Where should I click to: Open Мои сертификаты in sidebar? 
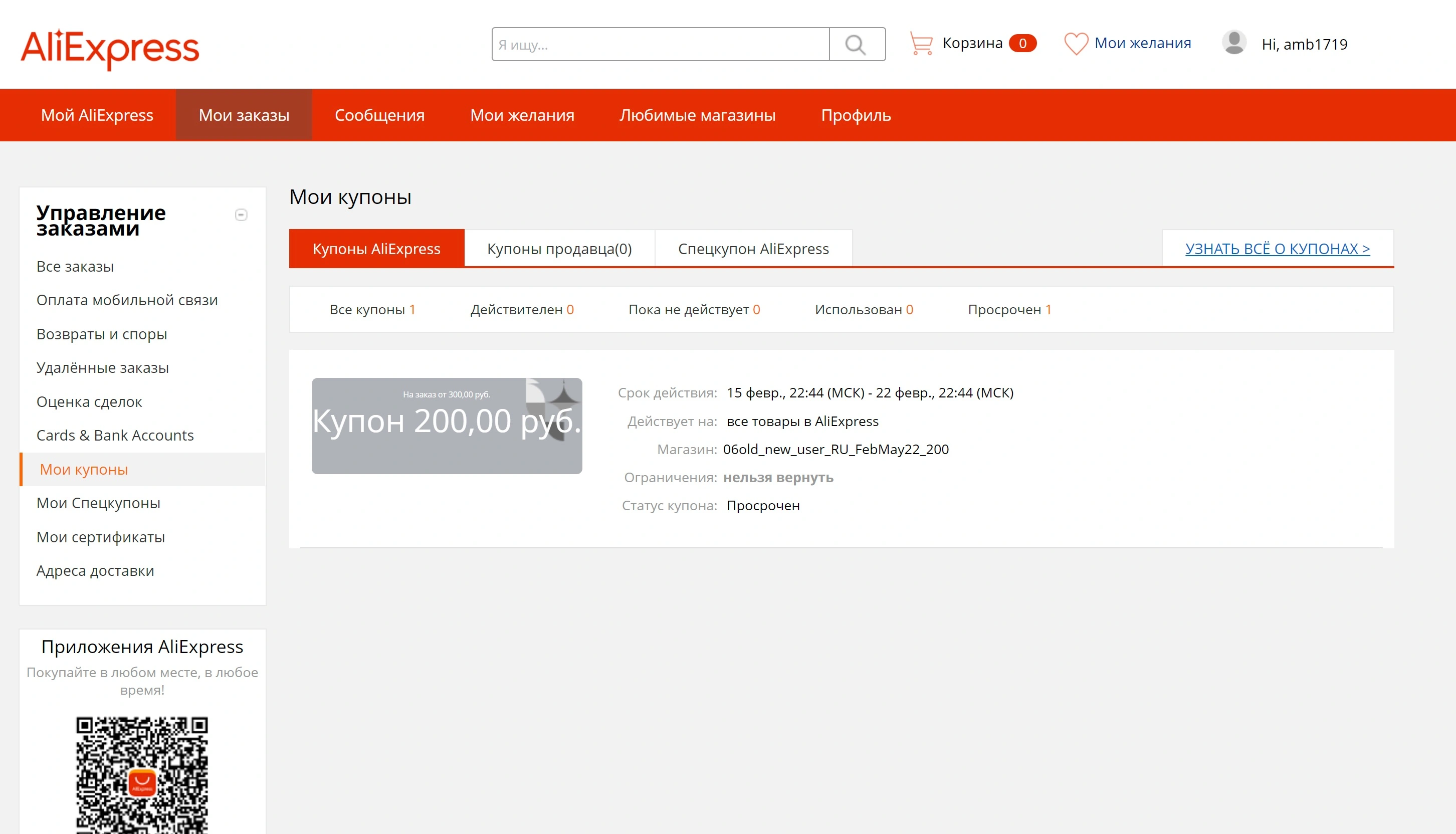[x=101, y=537]
